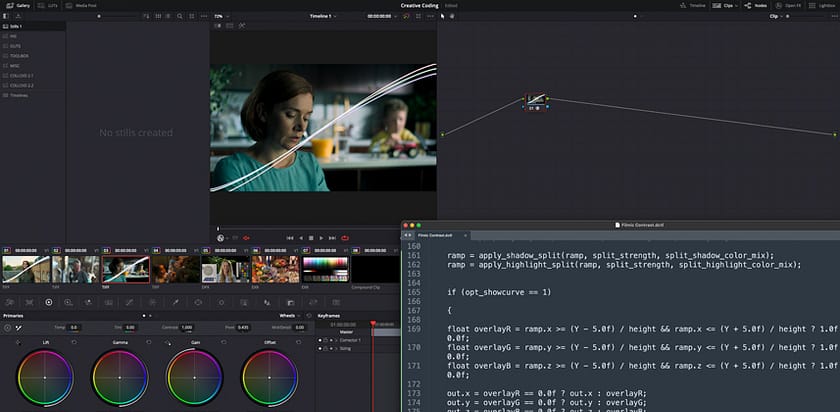Click the Lift color wheel
840x412 pixels.
click(x=44, y=378)
